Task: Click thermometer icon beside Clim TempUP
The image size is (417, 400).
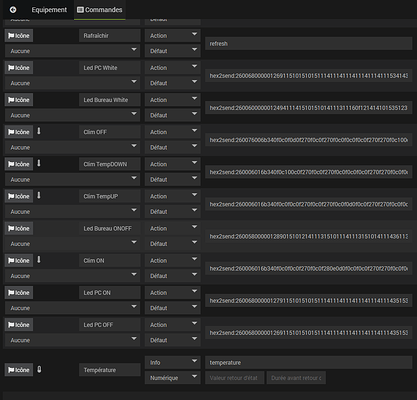Action: [x=39, y=195]
